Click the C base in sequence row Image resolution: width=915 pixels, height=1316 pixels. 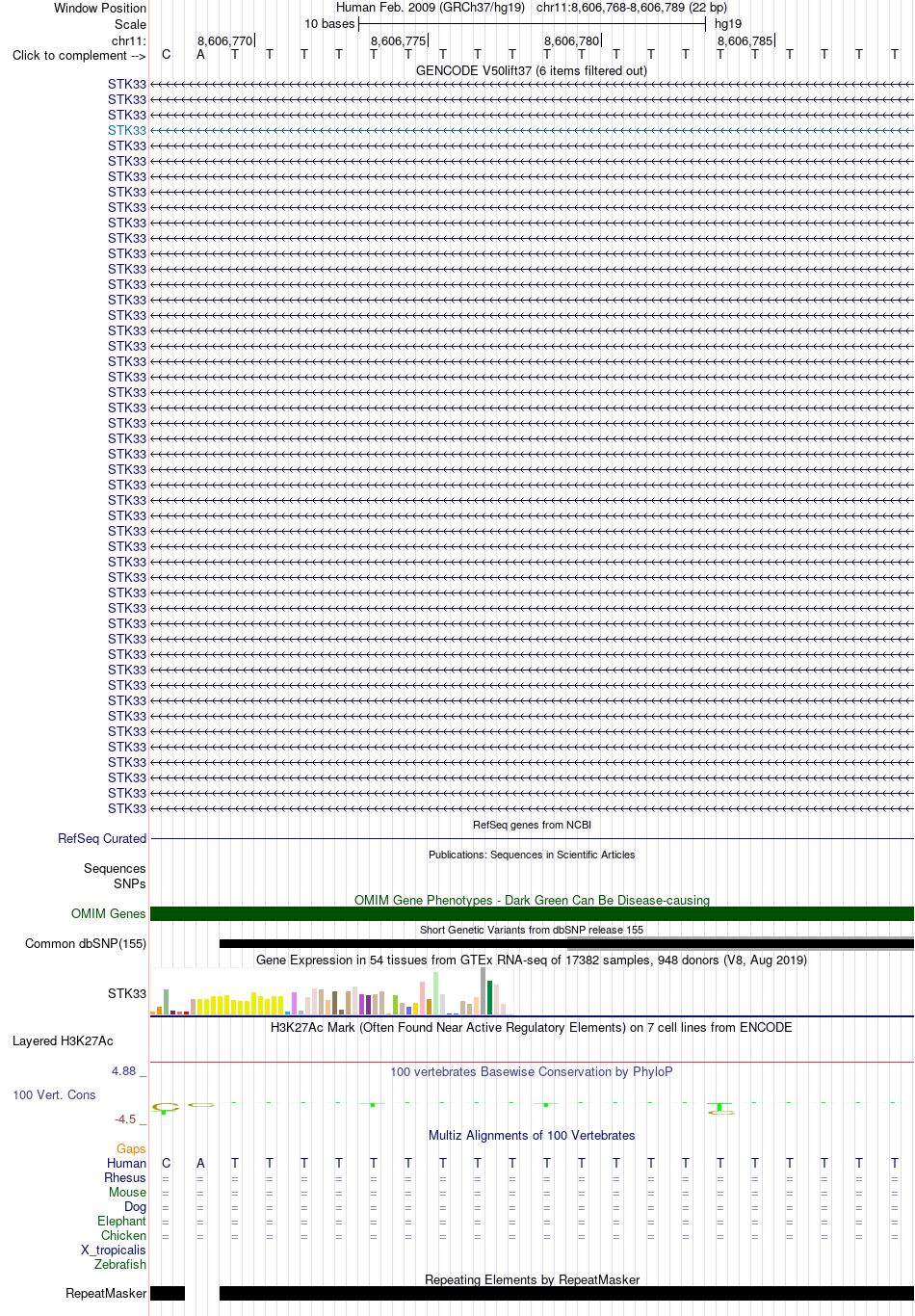click(x=166, y=54)
